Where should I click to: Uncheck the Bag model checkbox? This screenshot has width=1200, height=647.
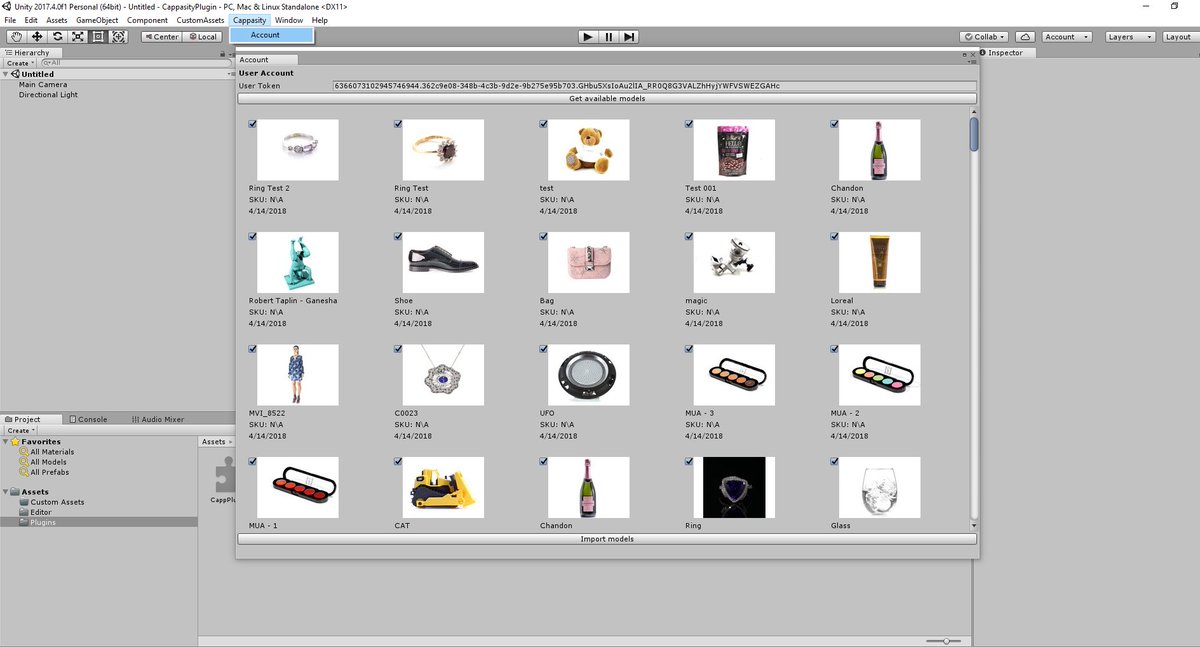pyautogui.click(x=543, y=236)
